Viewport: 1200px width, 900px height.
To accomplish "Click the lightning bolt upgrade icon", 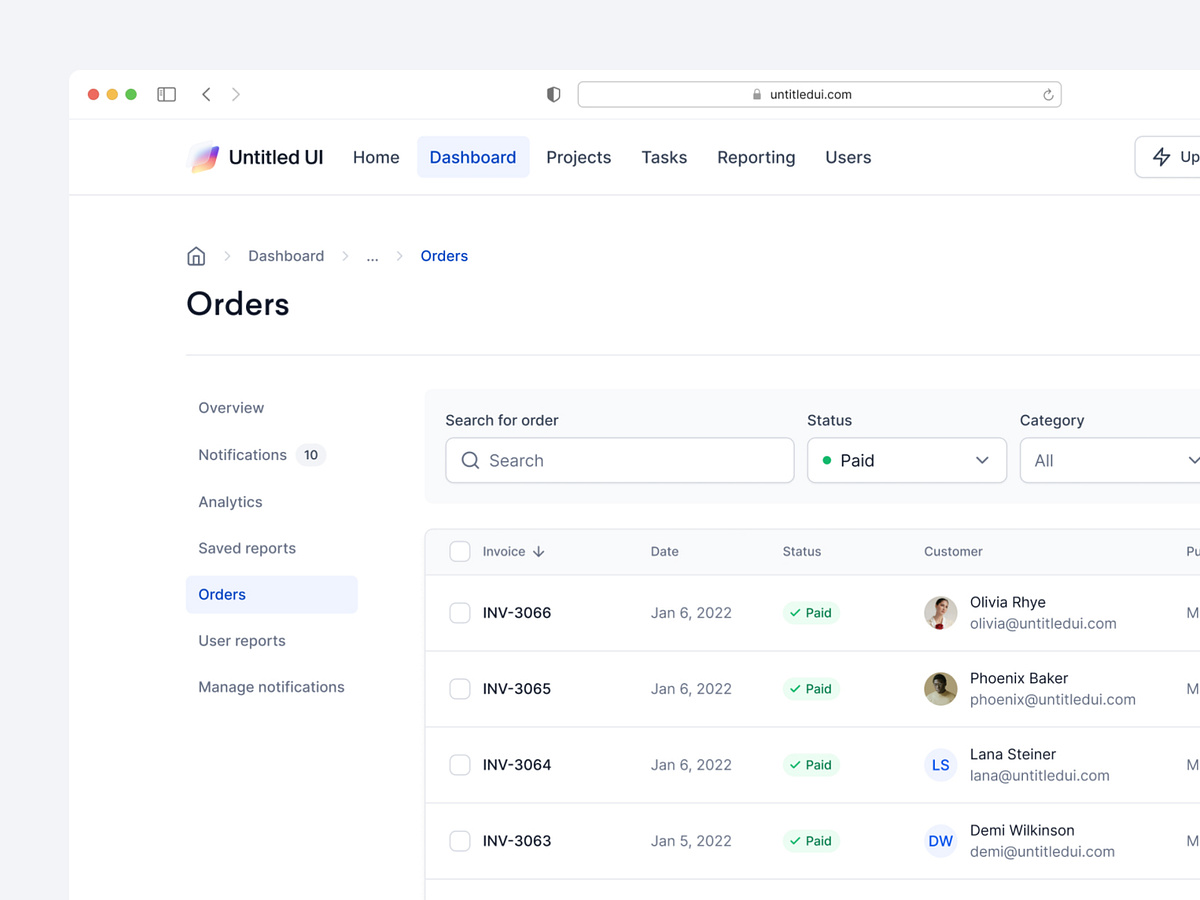I will pos(1161,157).
